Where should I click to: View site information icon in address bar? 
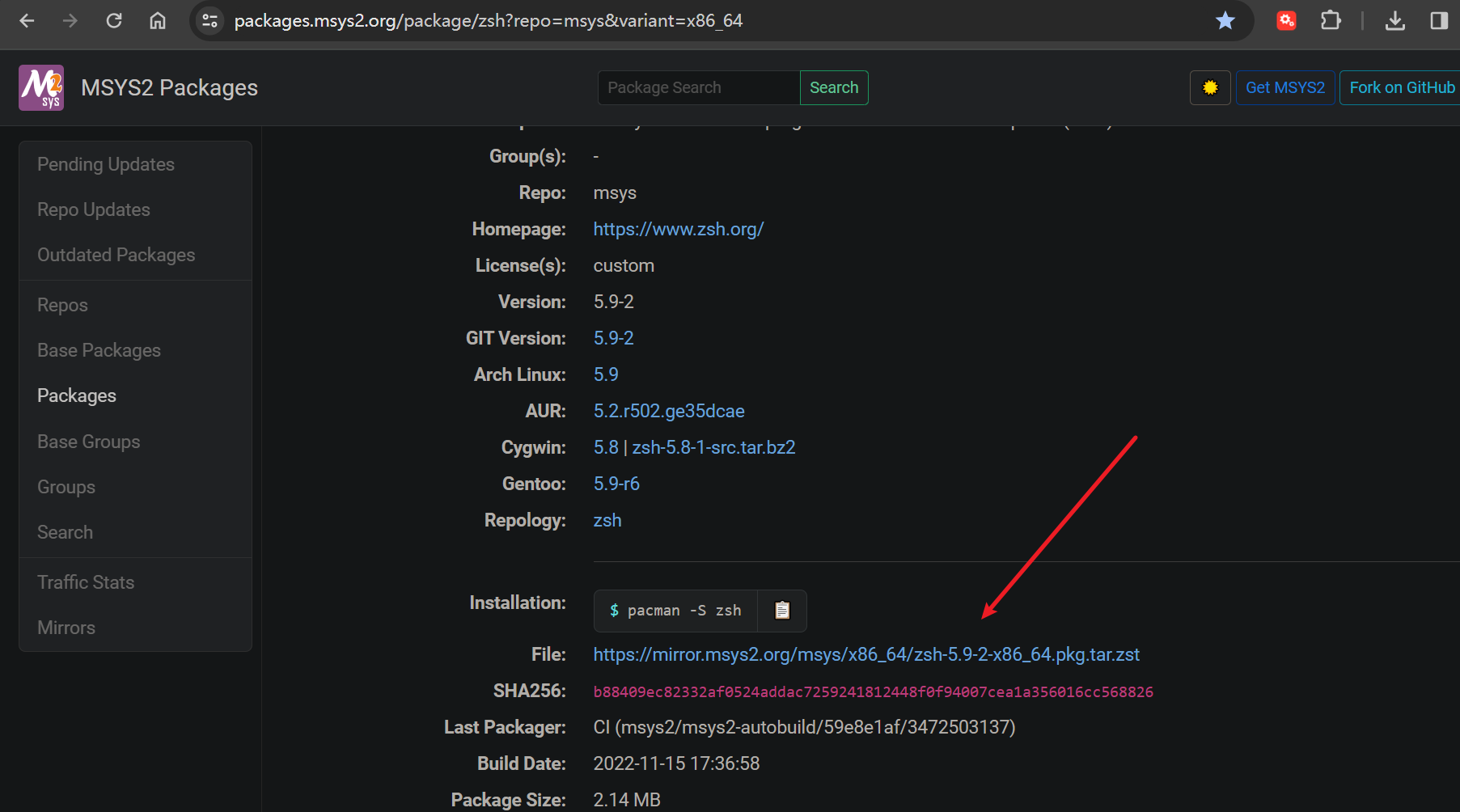click(x=210, y=21)
